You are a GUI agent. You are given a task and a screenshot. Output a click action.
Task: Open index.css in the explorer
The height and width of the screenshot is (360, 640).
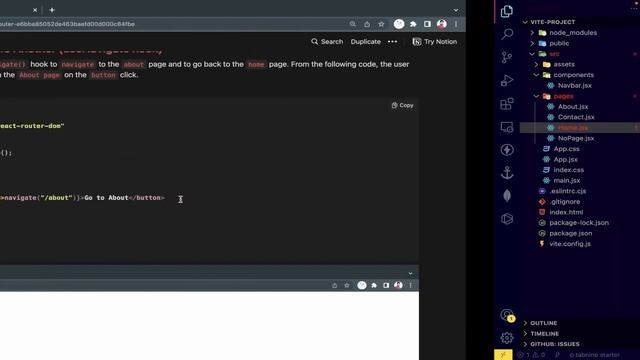click(569, 170)
